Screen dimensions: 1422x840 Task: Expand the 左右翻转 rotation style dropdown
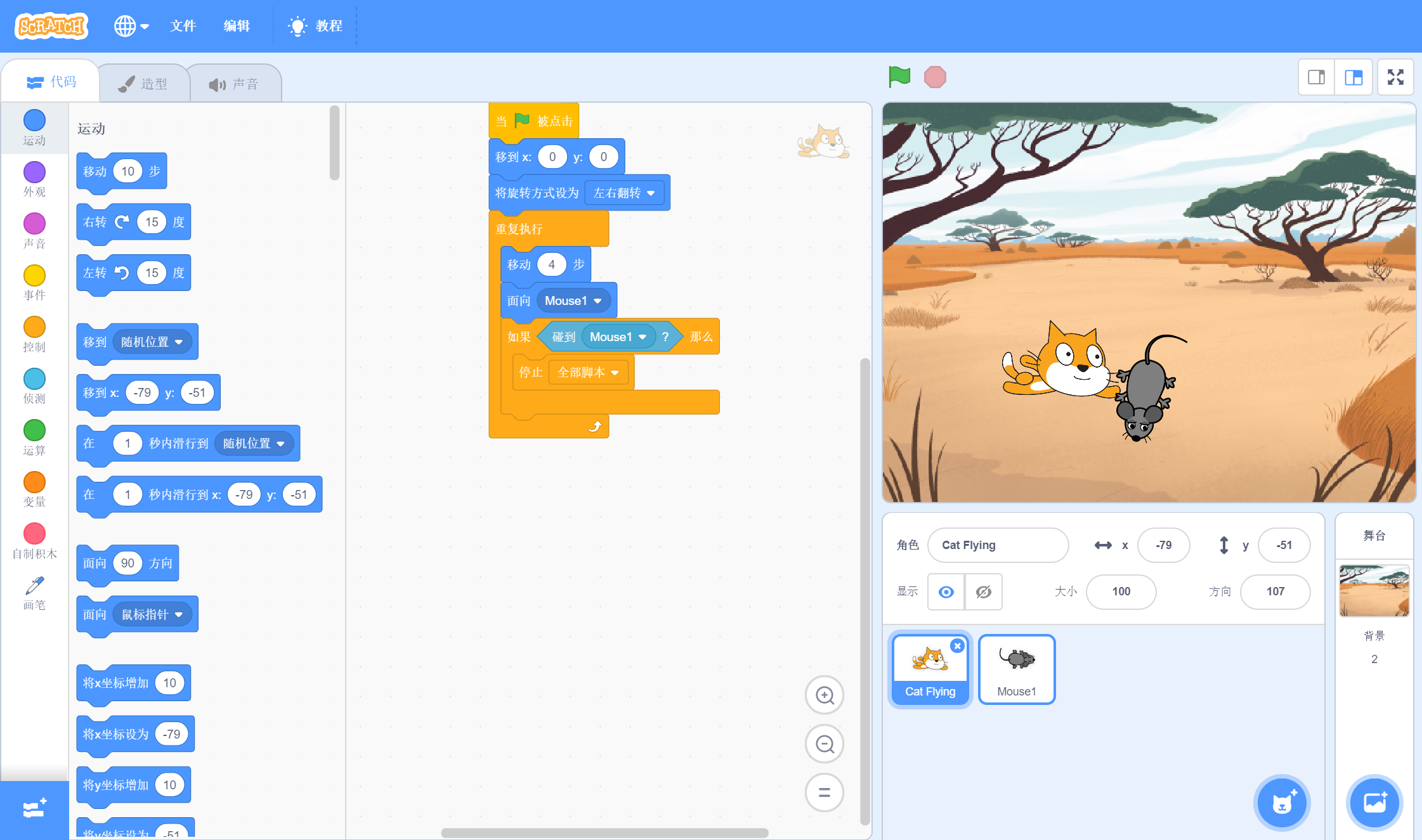tap(624, 193)
